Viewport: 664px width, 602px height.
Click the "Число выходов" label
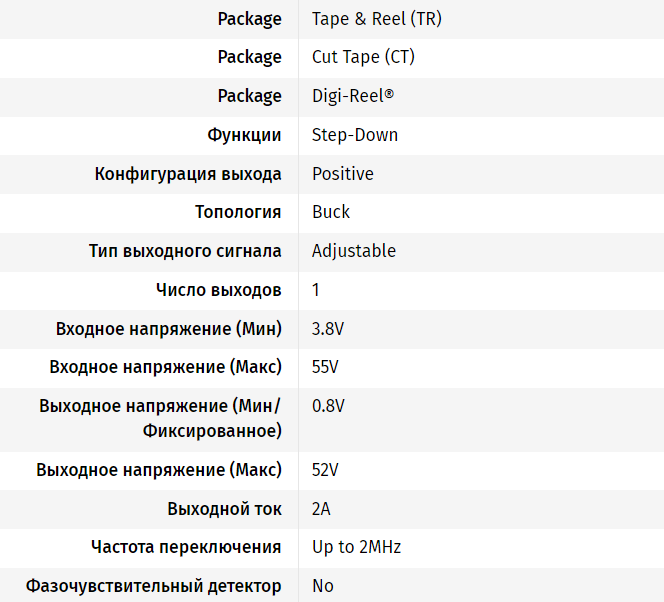coord(218,290)
